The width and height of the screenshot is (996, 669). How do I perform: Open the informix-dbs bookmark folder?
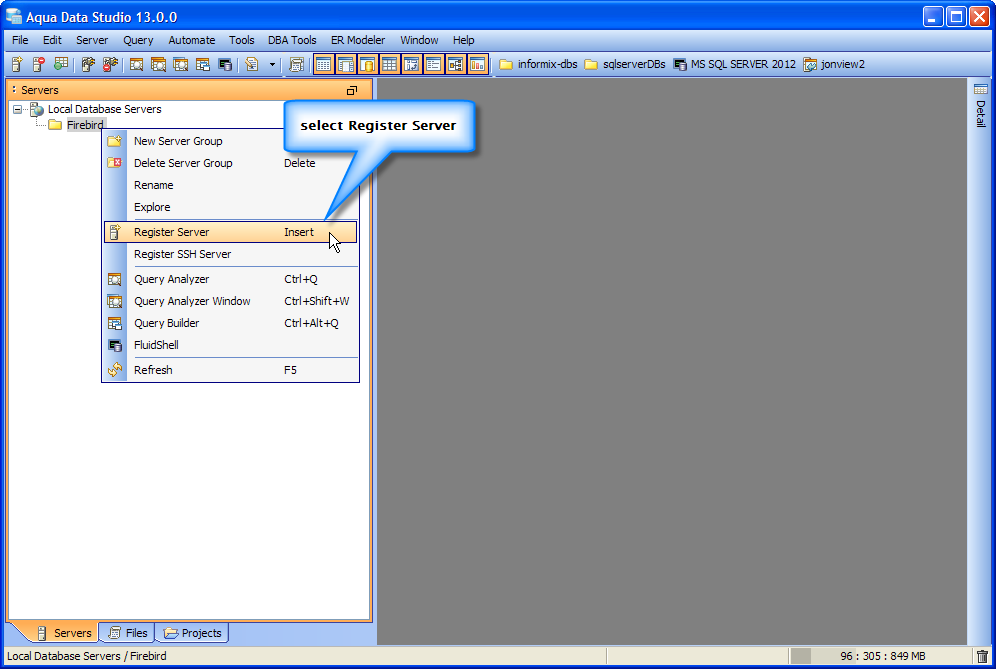click(538, 64)
